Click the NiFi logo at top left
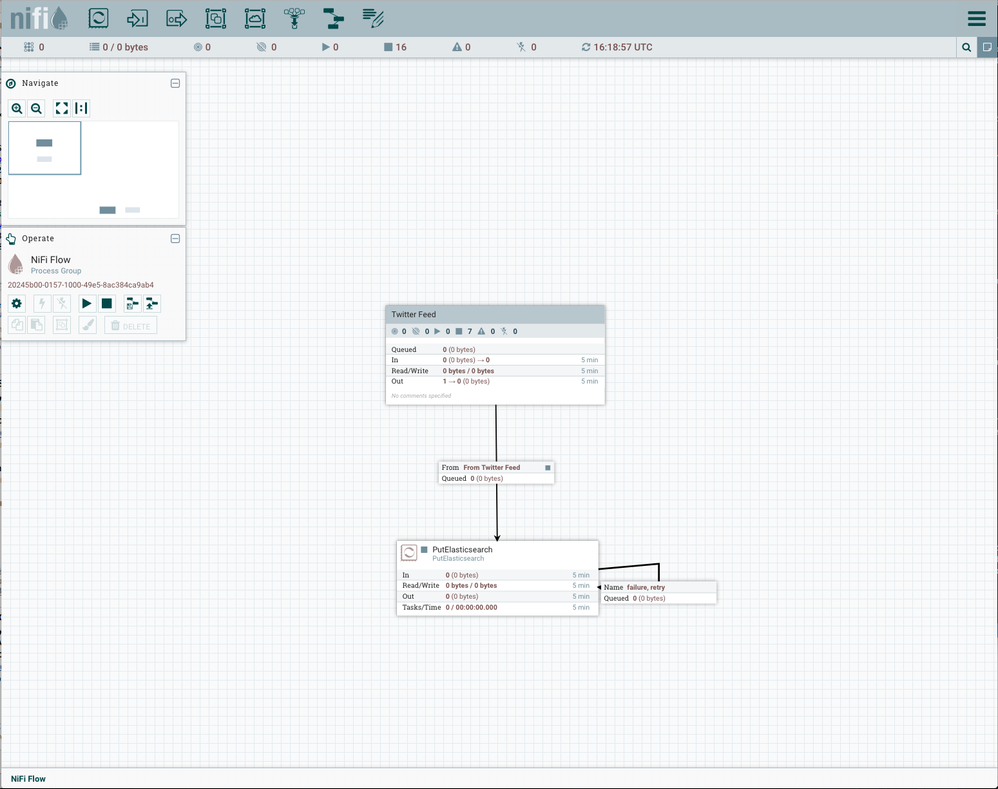Screen dimensions: 998x789 tap(39, 18)
